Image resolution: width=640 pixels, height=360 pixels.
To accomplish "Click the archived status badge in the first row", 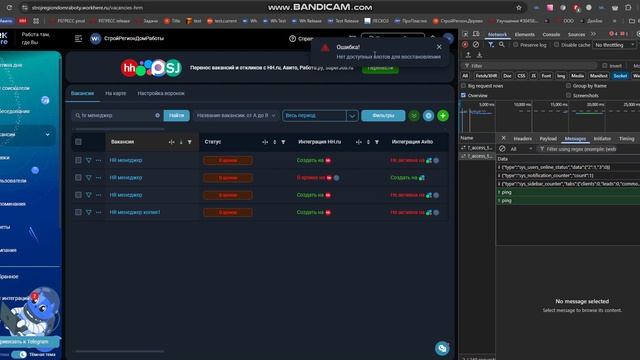I will 228,160.
